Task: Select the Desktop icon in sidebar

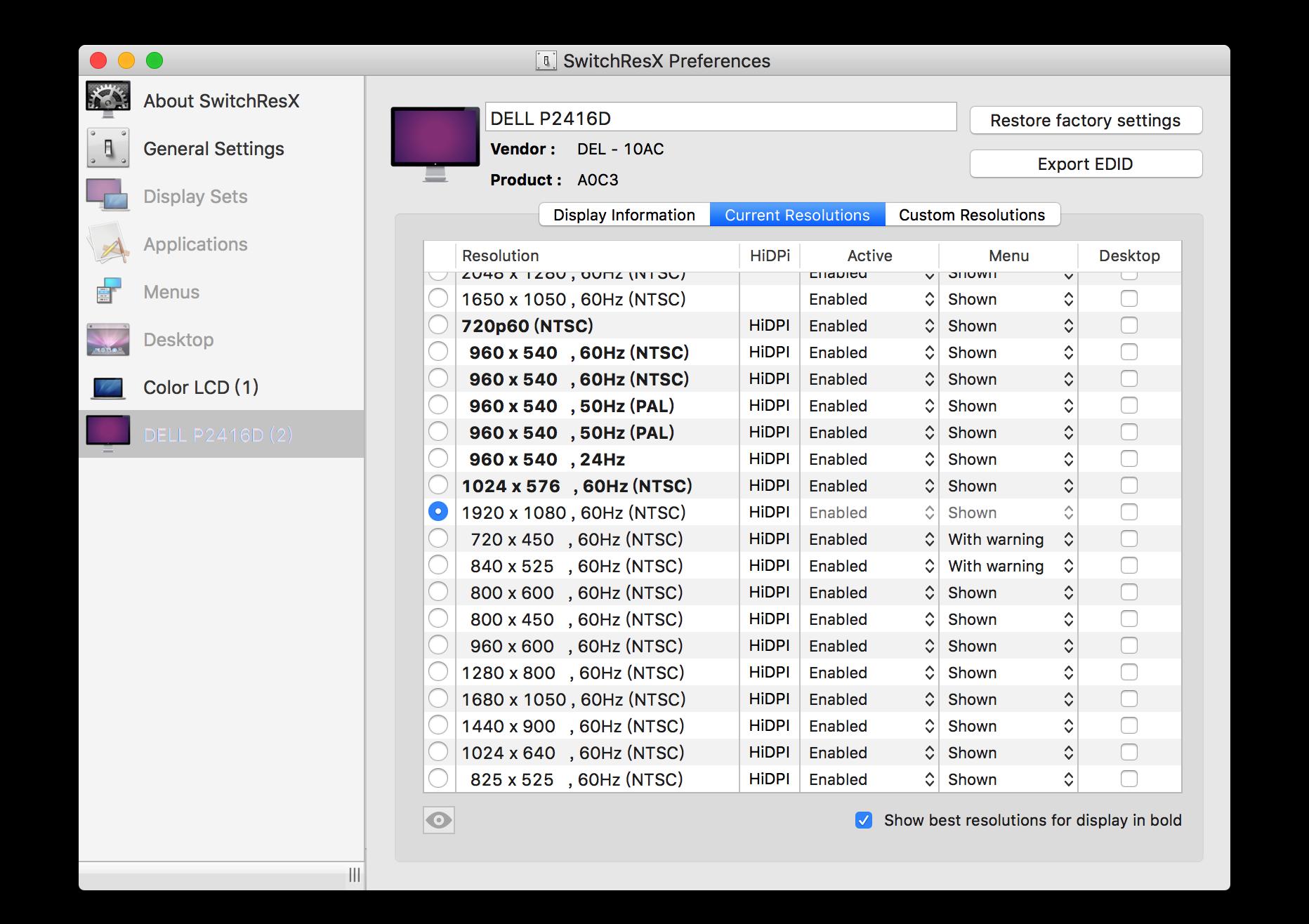Action: tap(108, 339)
